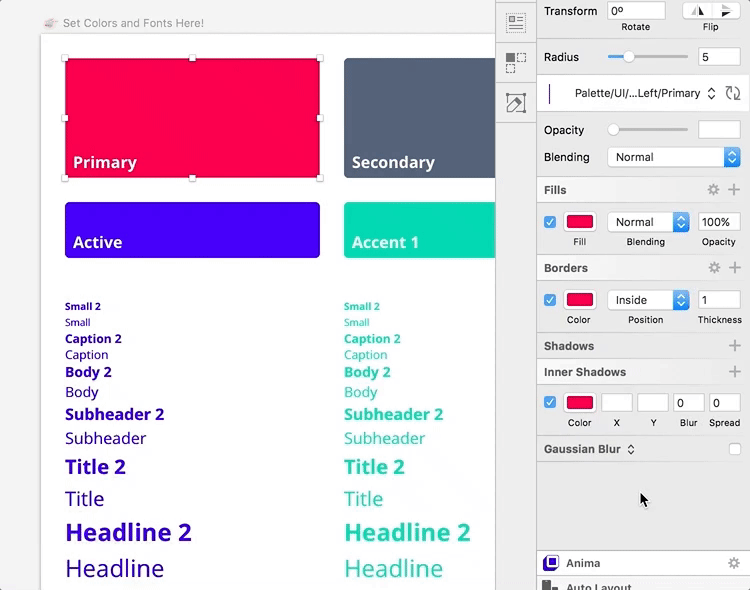Click the inner shadow X field
This screenshot has height=590, width=750.
coord(617,402)
